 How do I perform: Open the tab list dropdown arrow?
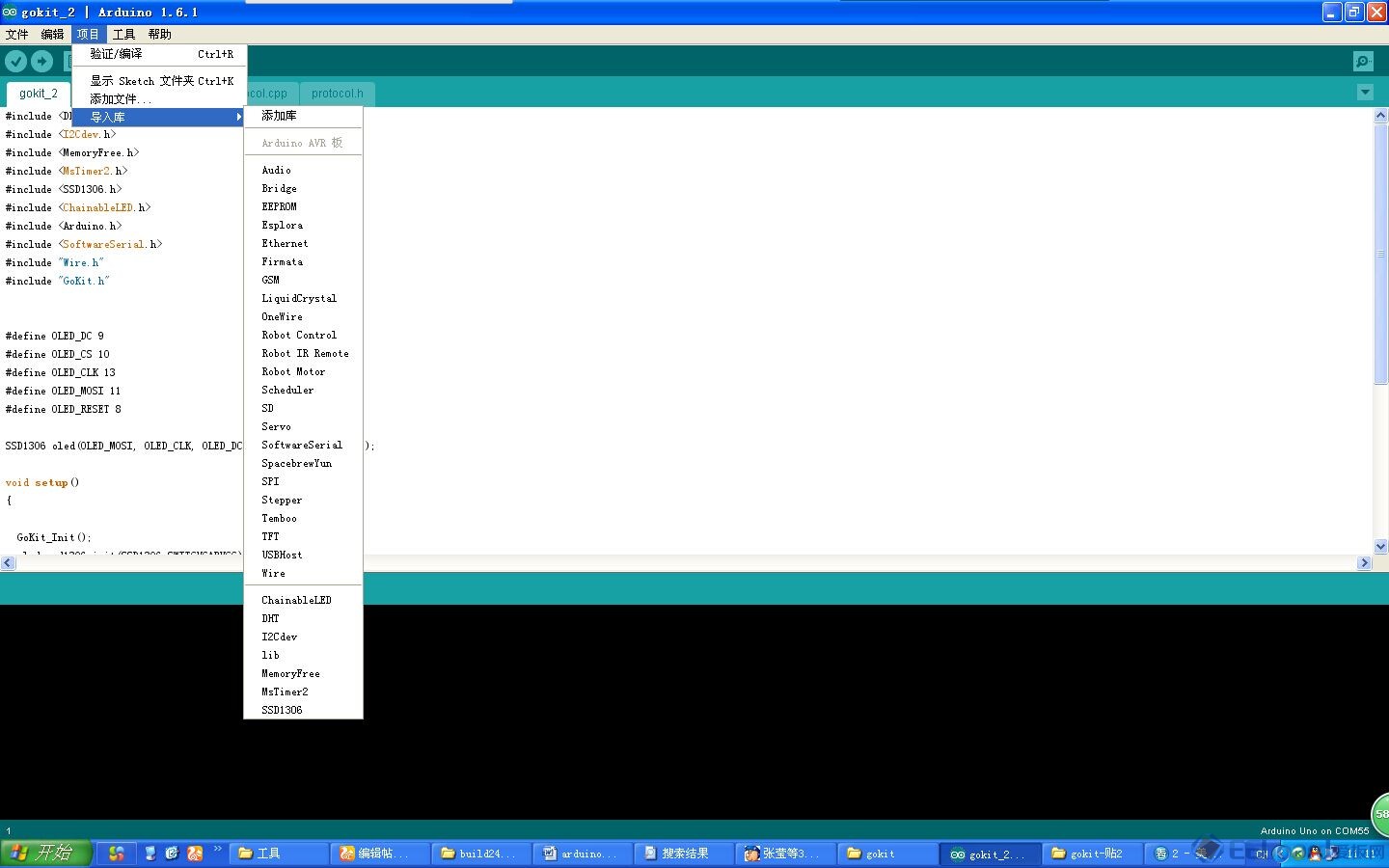point(1365,93)
